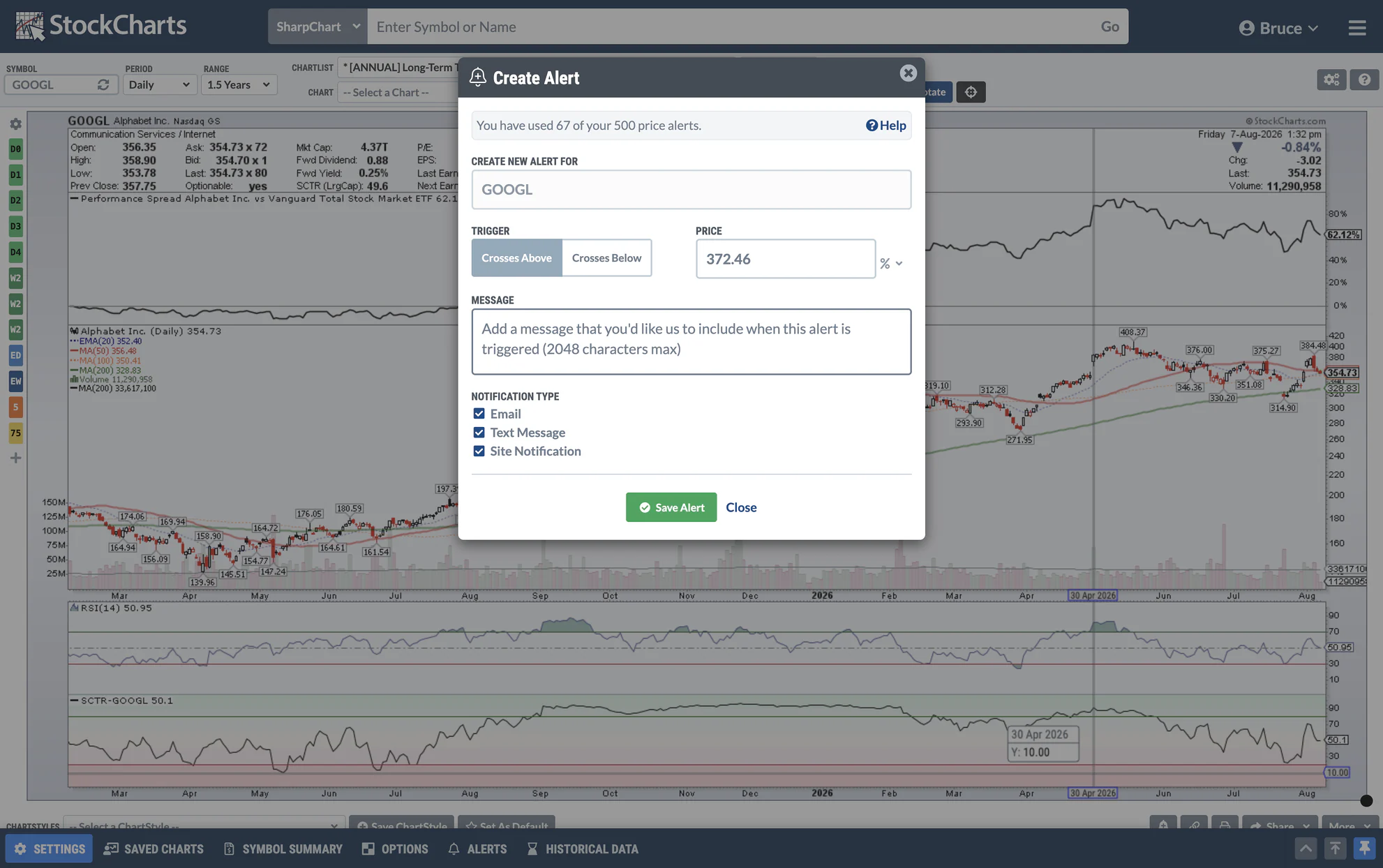Open the hamburger main menu
Image resolution: width=1383 pixels, height=868 pixels.
tap(1356, 27)
